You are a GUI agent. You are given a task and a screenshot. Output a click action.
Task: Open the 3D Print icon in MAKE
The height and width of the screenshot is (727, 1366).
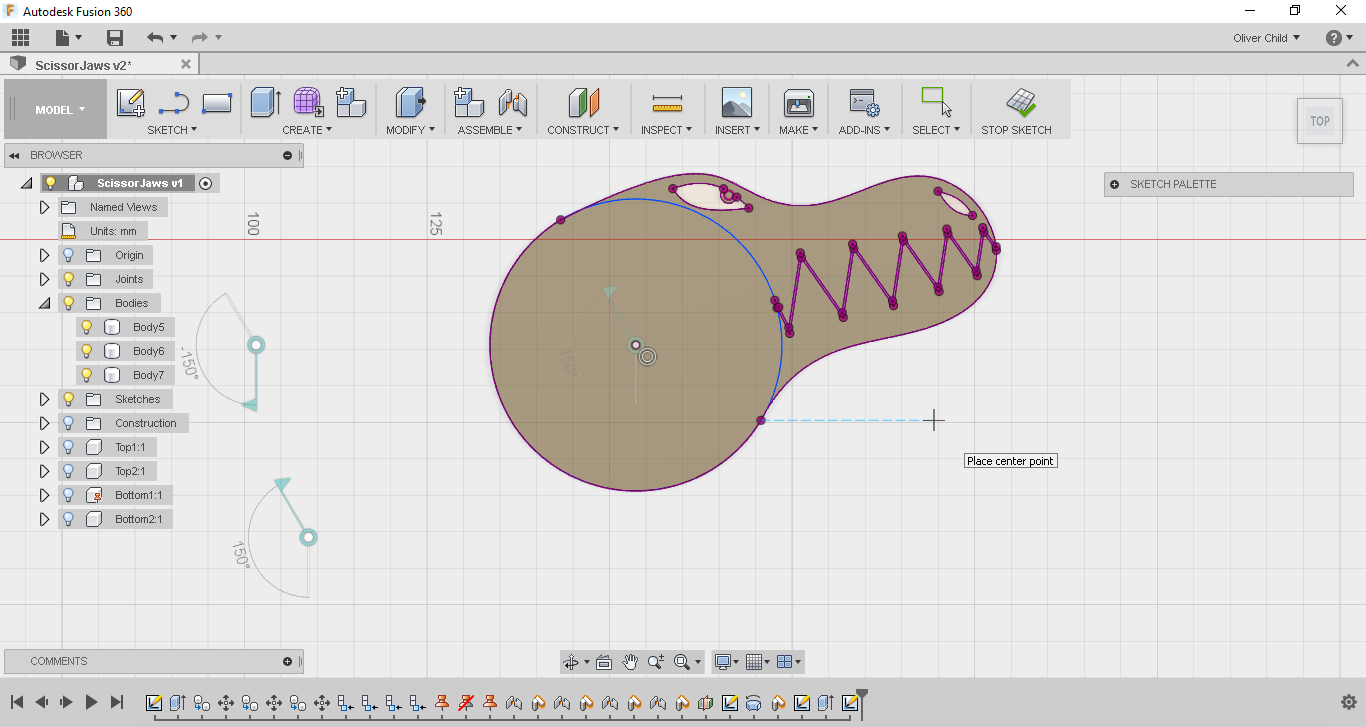pyautogui.click(x=798, y=103)
